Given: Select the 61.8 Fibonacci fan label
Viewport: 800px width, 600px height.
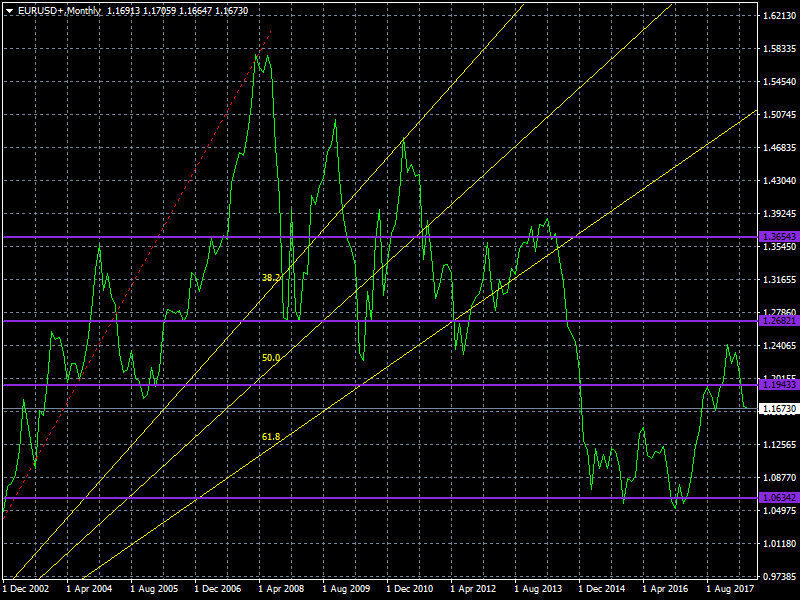Looking at the screenshot, I should [271, 437].
